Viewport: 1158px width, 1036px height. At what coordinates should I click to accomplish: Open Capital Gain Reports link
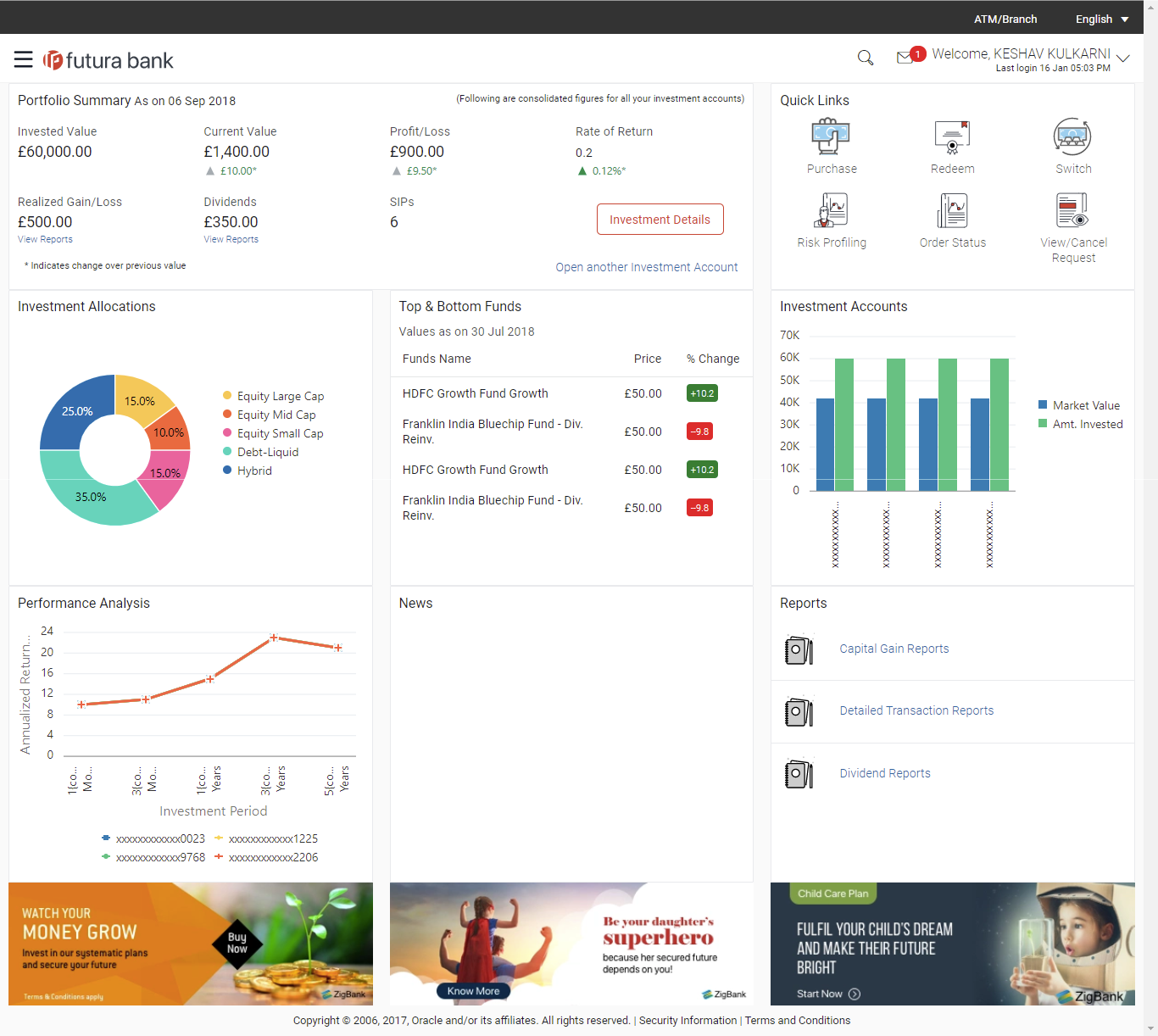coord(894,649)
